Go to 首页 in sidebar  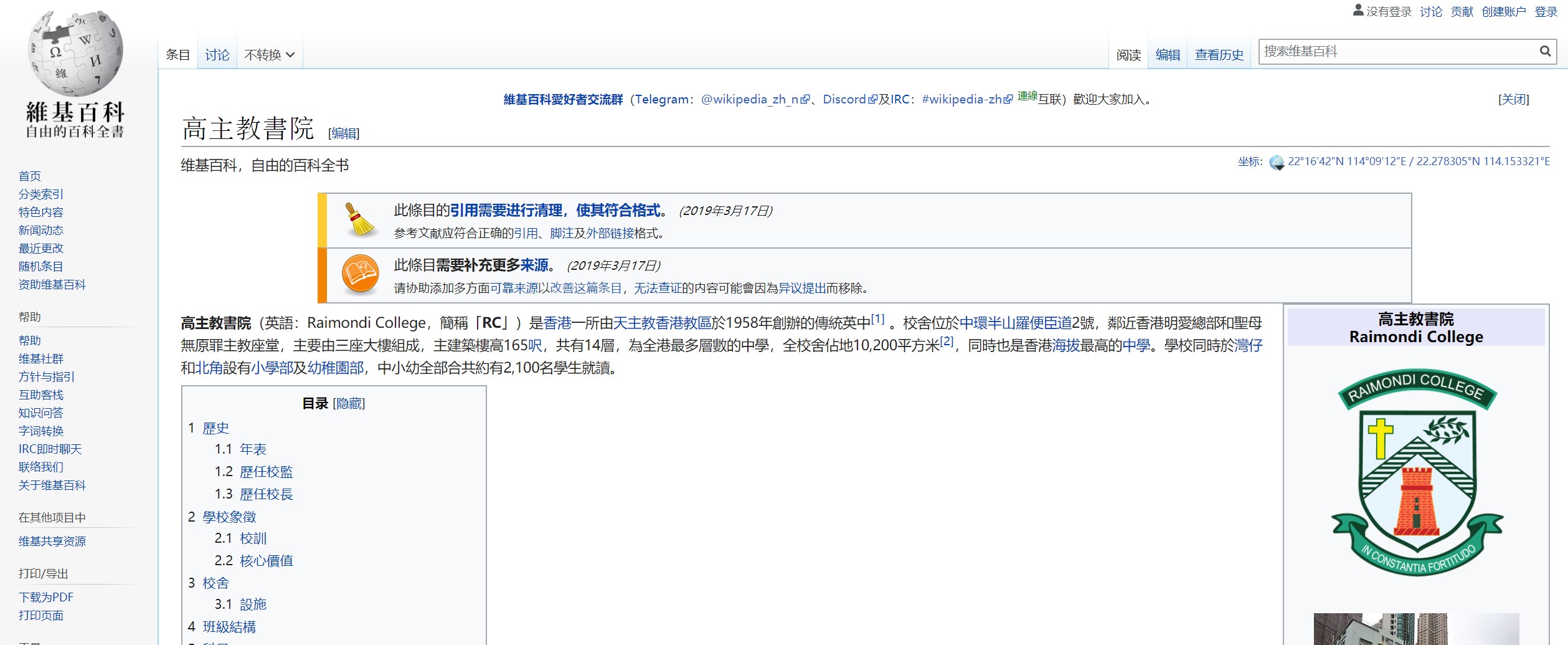point(30,176)
